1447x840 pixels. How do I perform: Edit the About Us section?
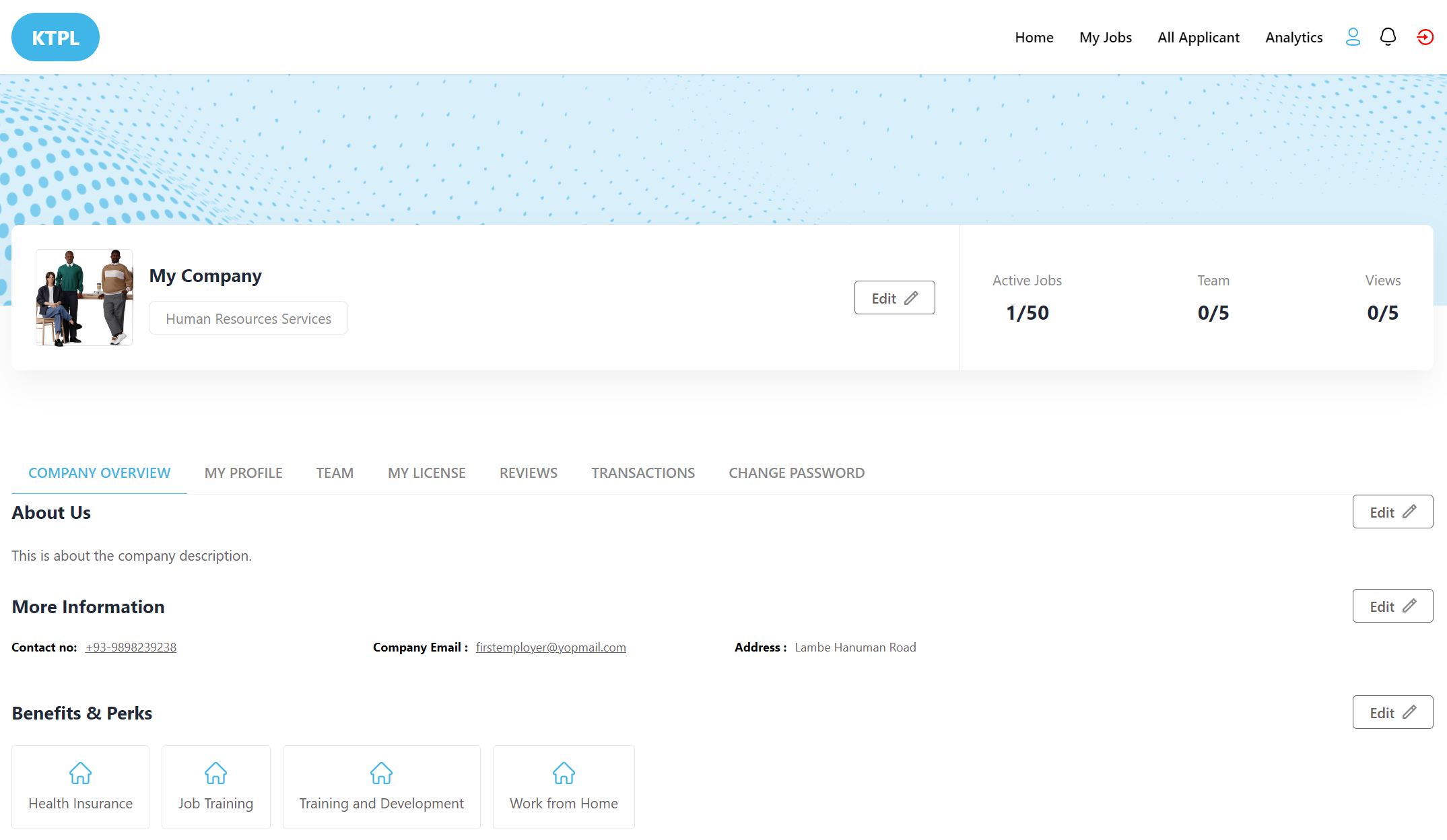(x=1392, y=512)
